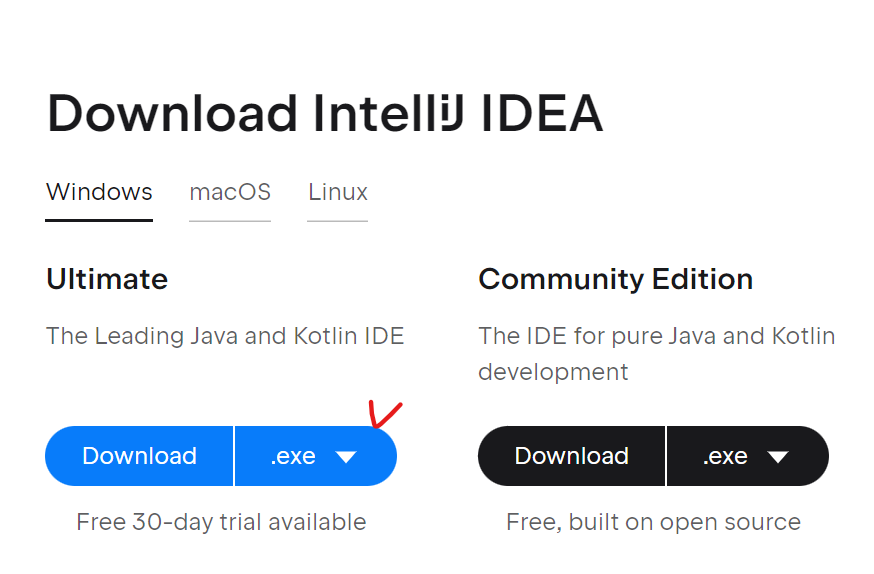
Task: Click 'The IDE for pure Java' description
Action: [657, 354]
